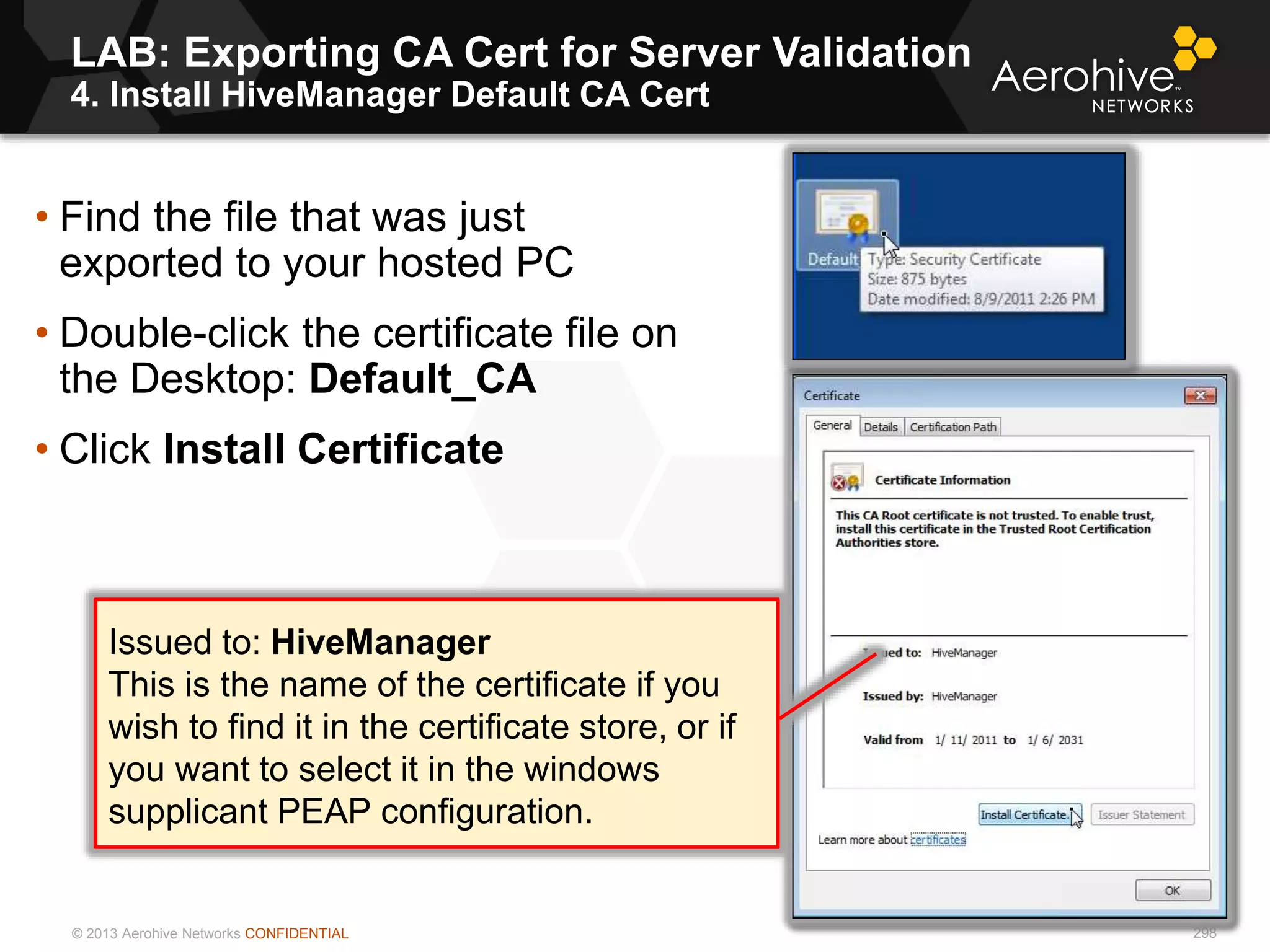Switch to the Details tab

coord(881,427)
